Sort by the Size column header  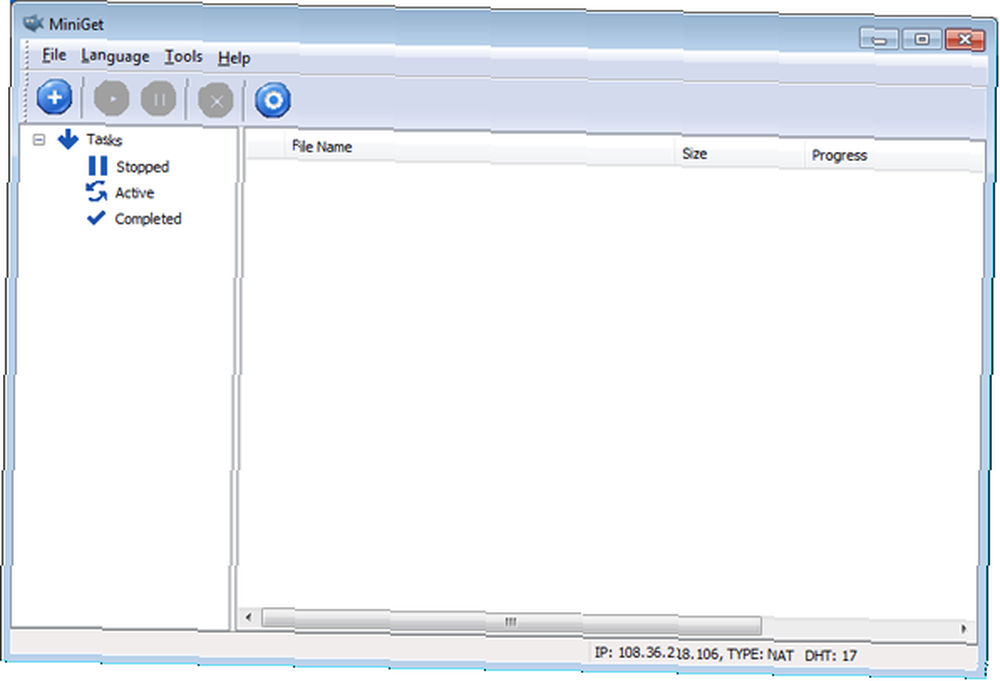(740, 154)
